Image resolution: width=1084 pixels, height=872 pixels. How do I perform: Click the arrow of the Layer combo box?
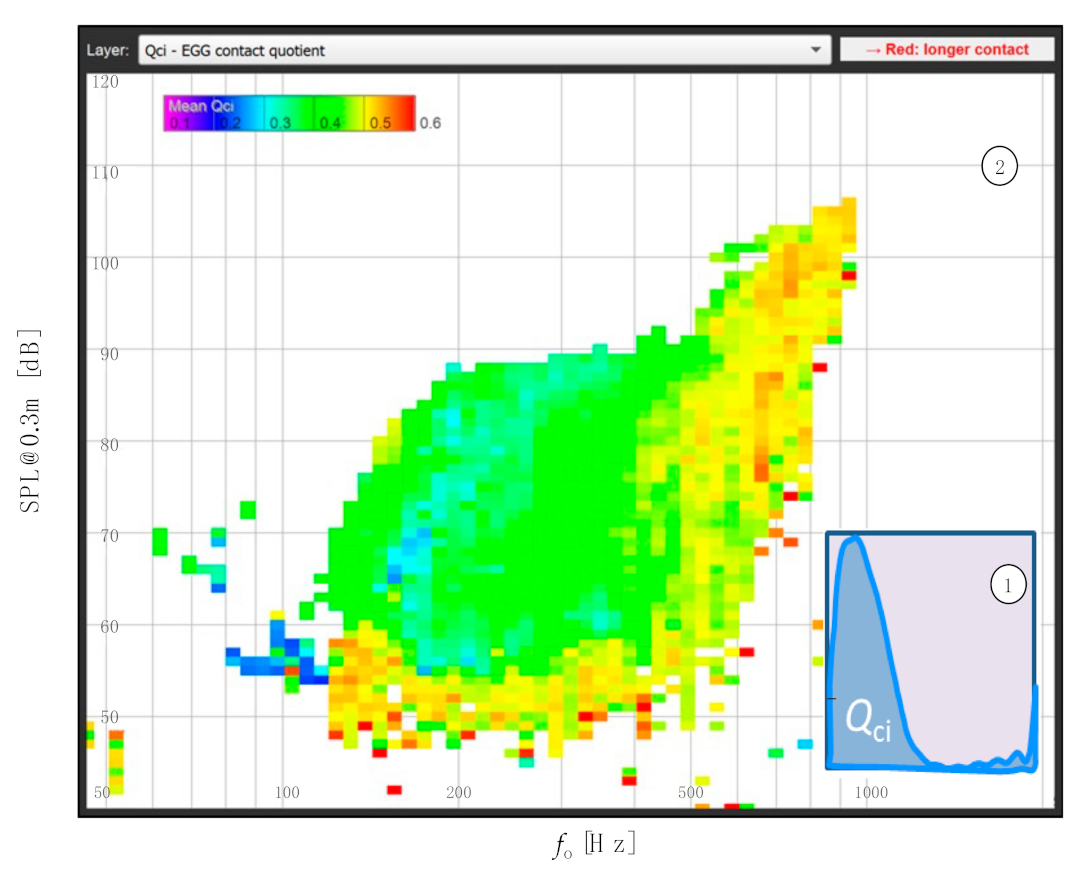pyautogui.click(x=816, y=50)
